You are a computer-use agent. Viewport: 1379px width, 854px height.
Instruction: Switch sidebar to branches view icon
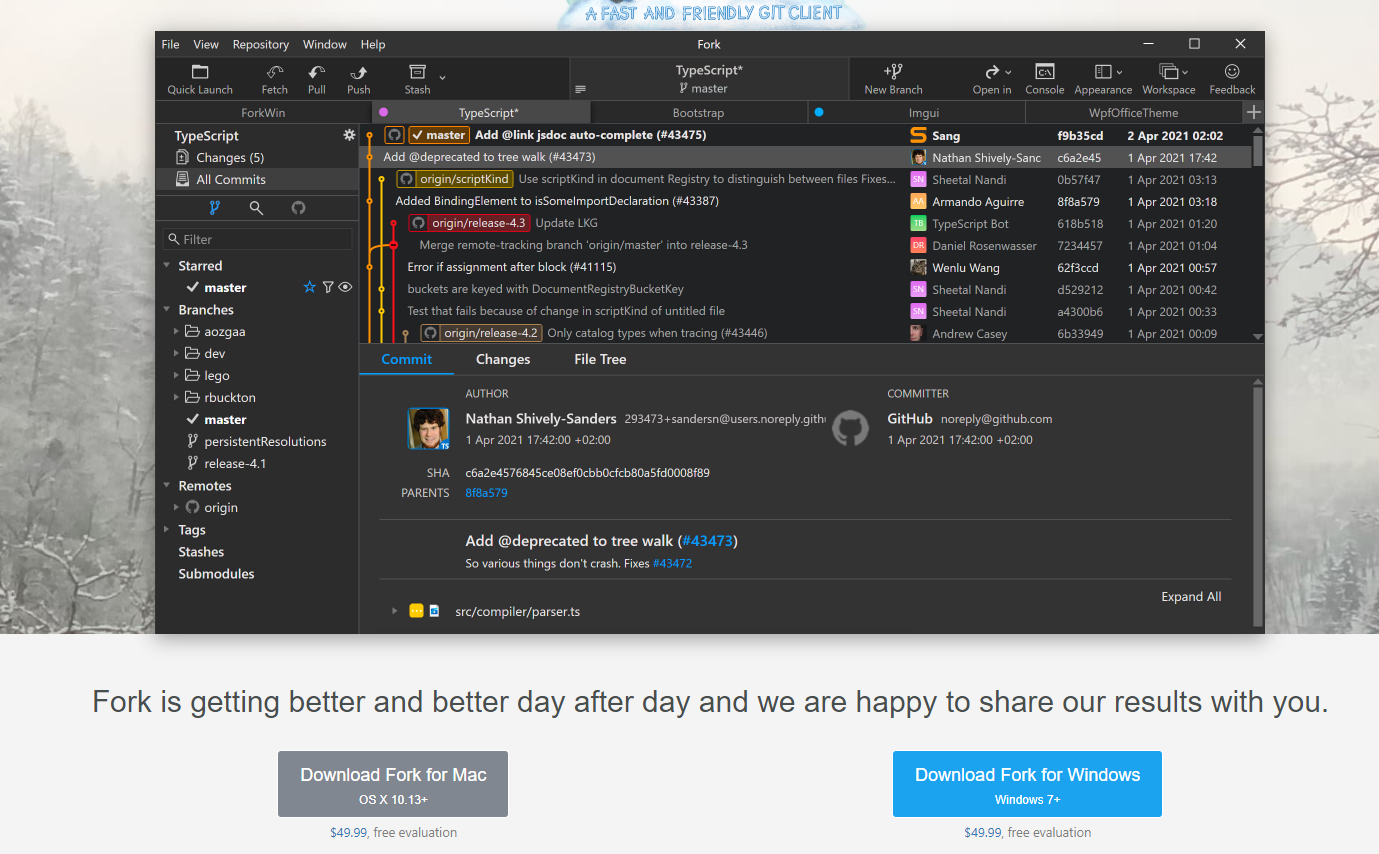click(x=214, y=208)
